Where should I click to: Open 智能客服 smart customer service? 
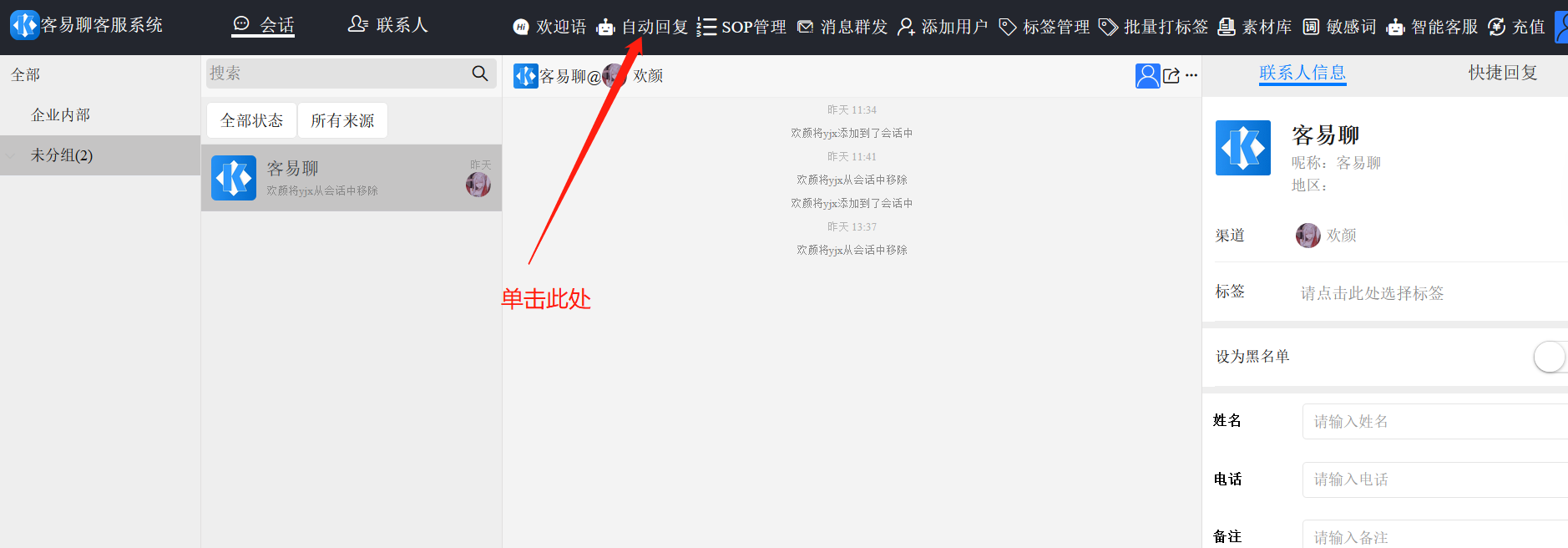1432,27
